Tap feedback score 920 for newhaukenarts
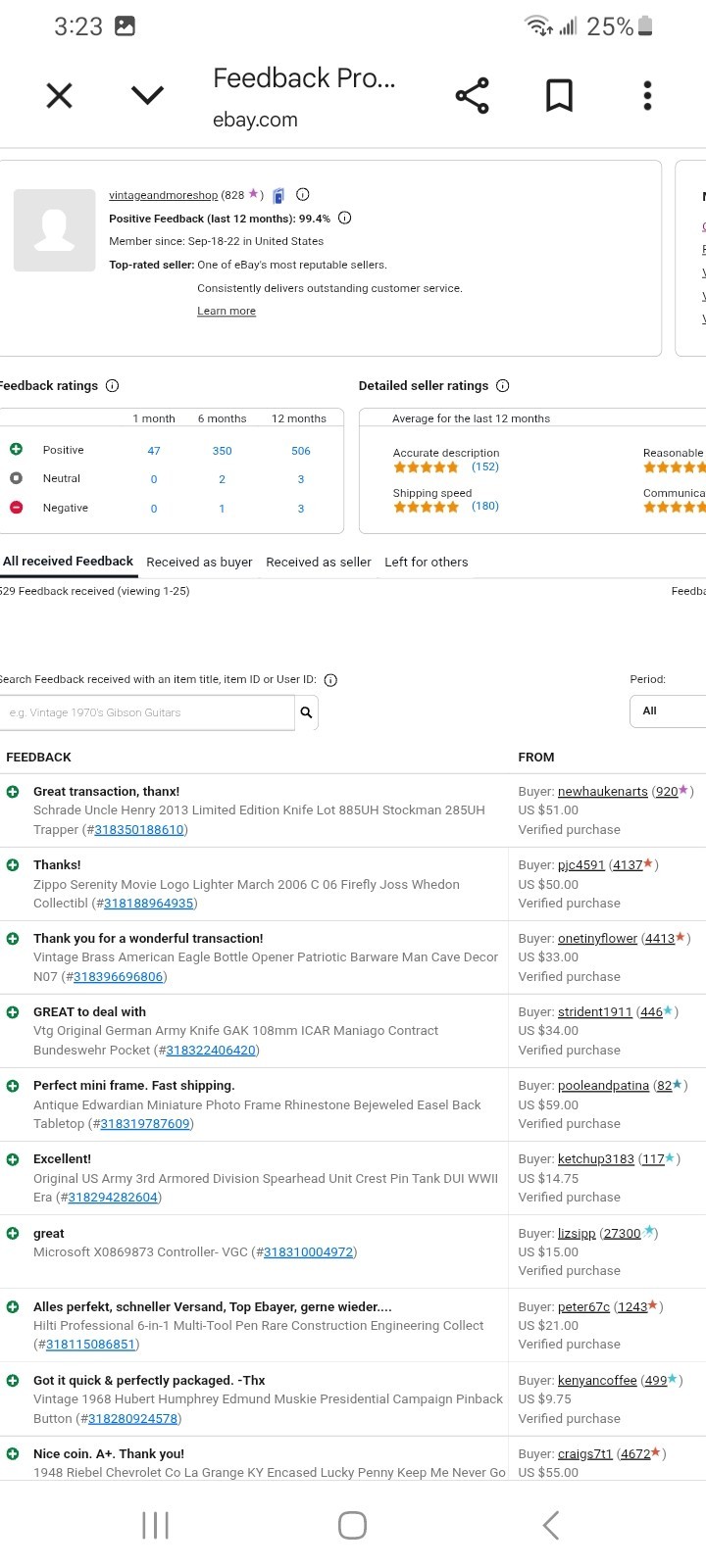This screenshot has height=1568, width=706. coord(667,791)
